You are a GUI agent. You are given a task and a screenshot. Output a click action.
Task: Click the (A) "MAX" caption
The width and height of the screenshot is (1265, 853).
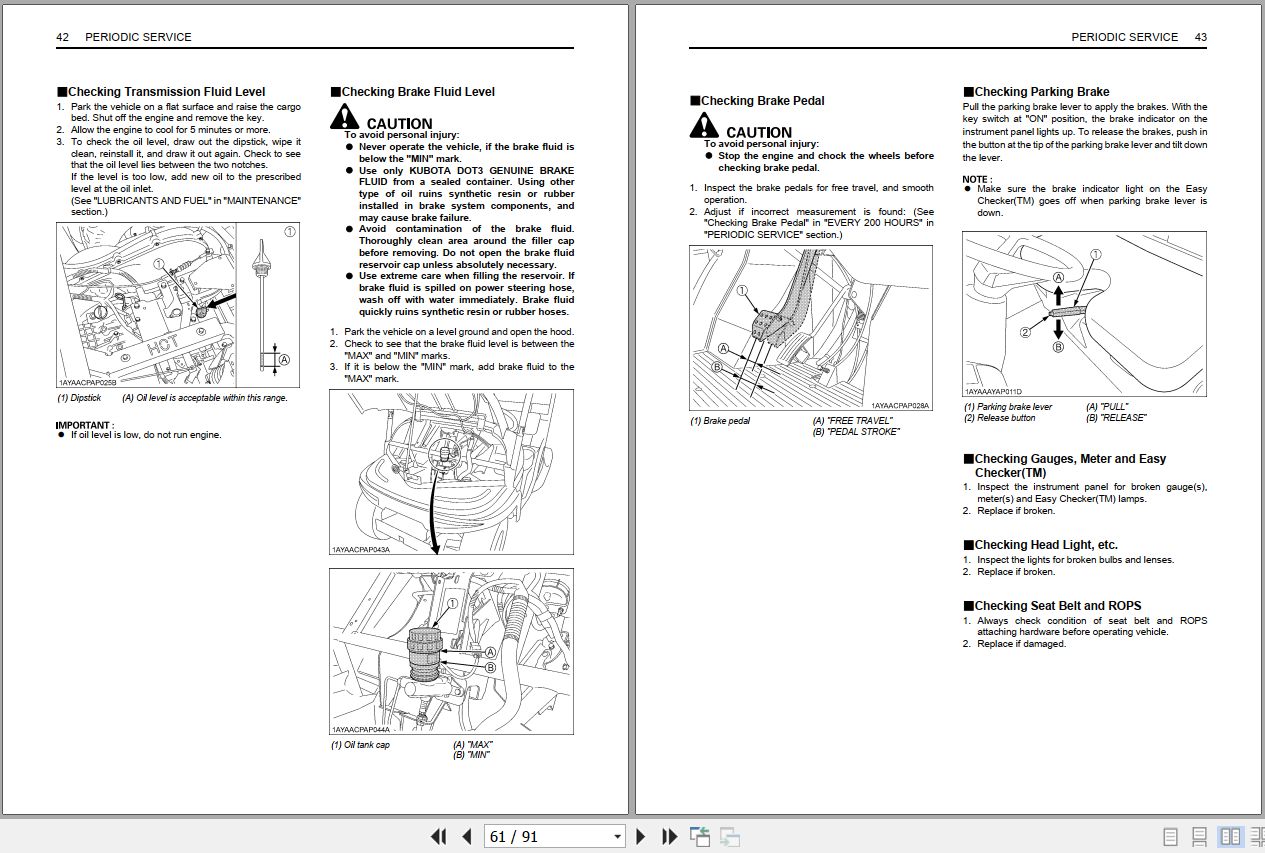click(473, 745)
